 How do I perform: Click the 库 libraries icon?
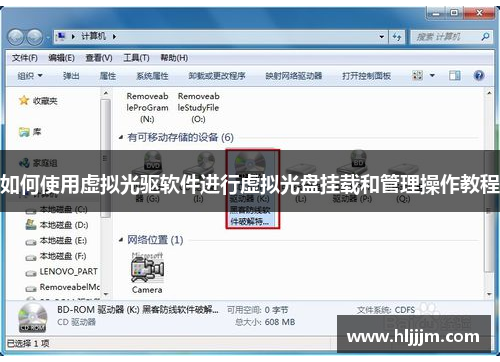pos(24,132)
